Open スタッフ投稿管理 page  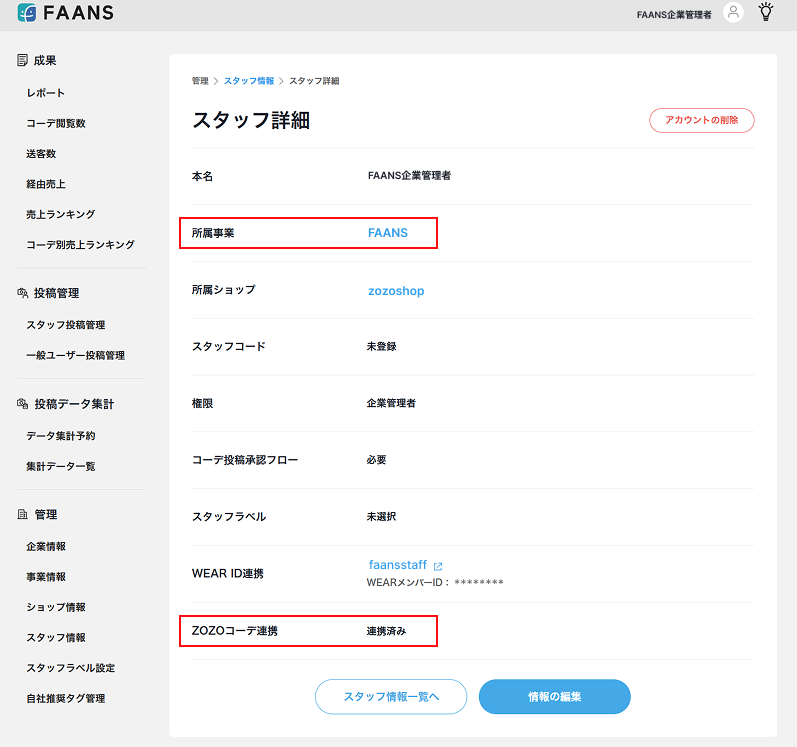tap(66, 325)
